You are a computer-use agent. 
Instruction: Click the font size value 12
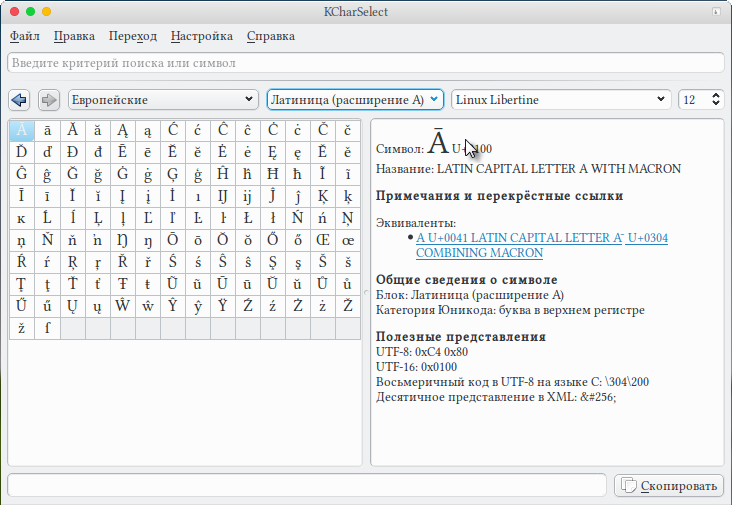tap(690, 100)
